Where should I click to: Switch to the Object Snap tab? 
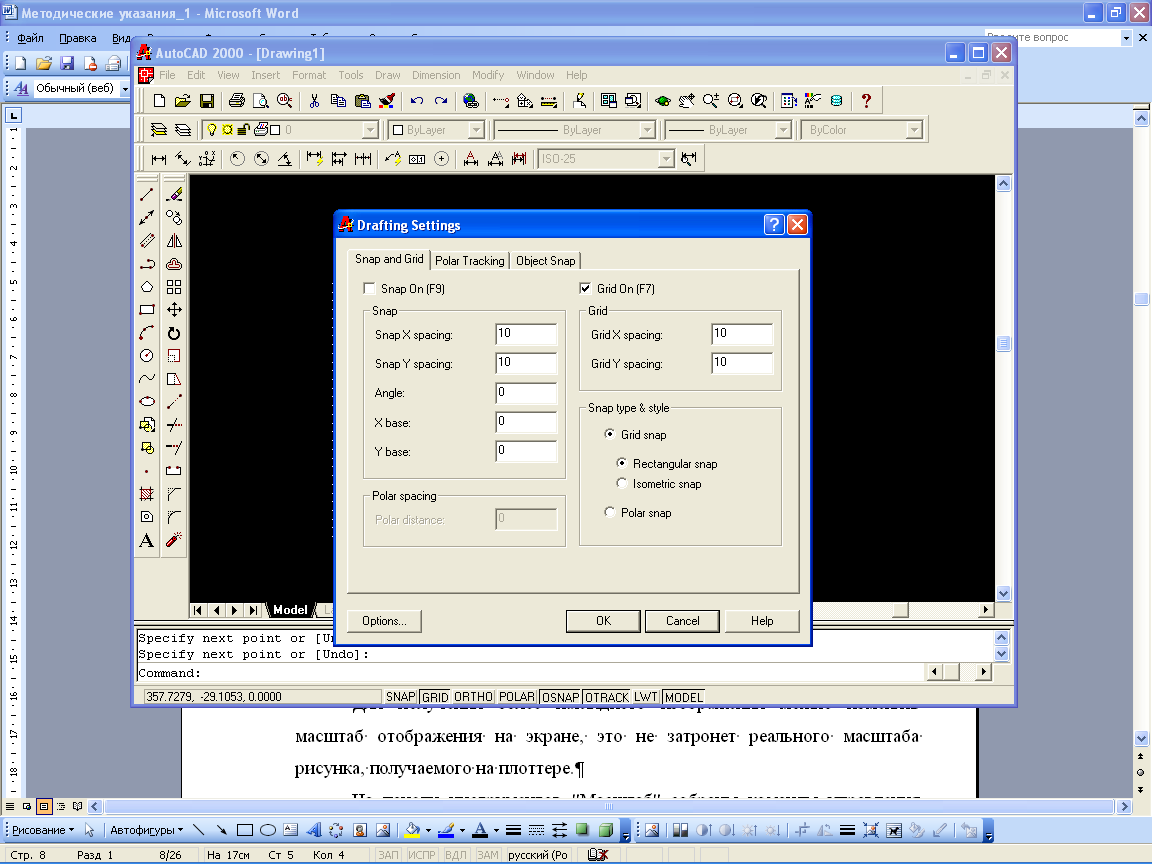(x=546, y=261)
